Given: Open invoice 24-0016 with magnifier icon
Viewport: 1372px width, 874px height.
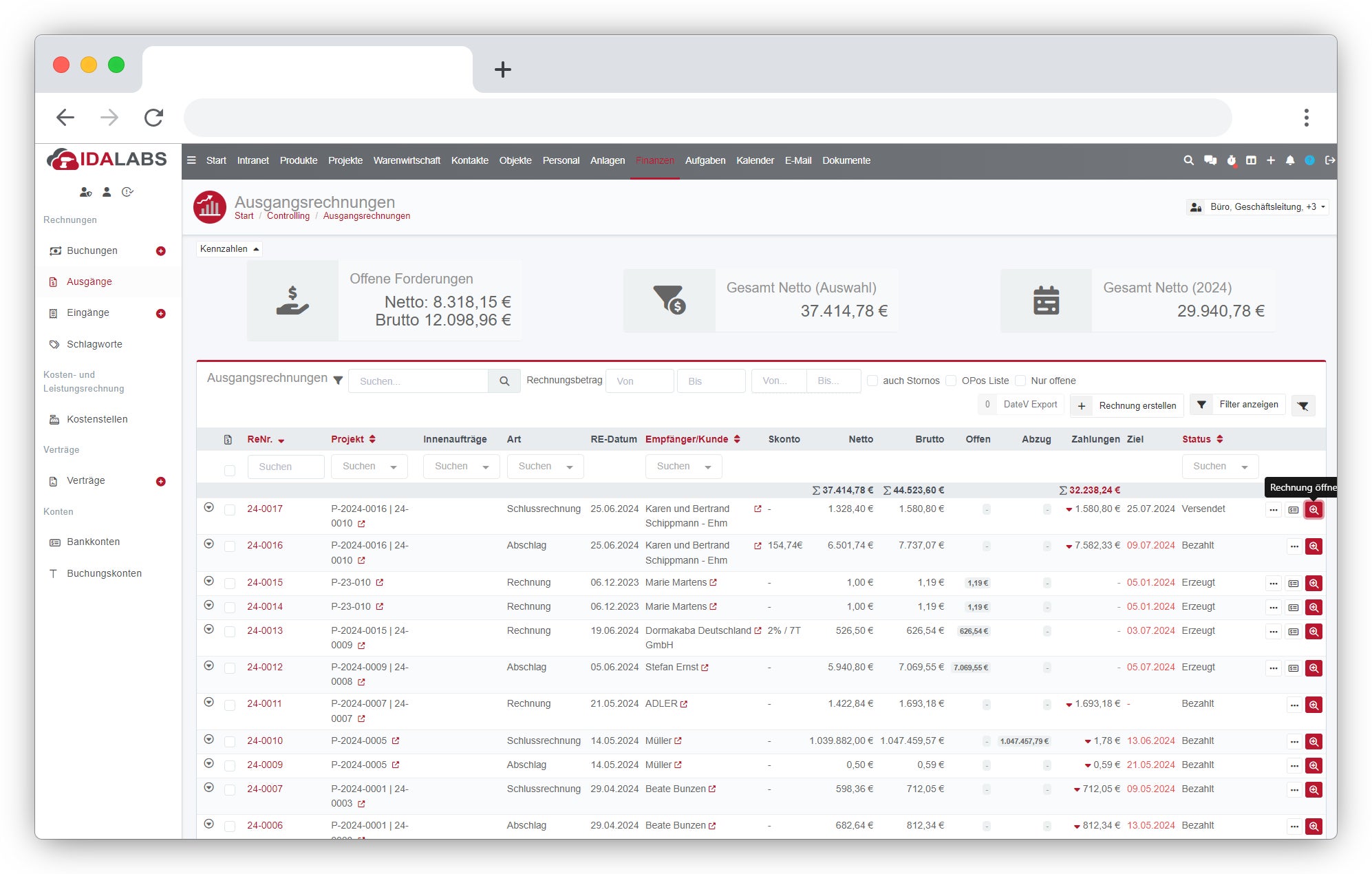Looking at the screenshot, I should 1314,546.
